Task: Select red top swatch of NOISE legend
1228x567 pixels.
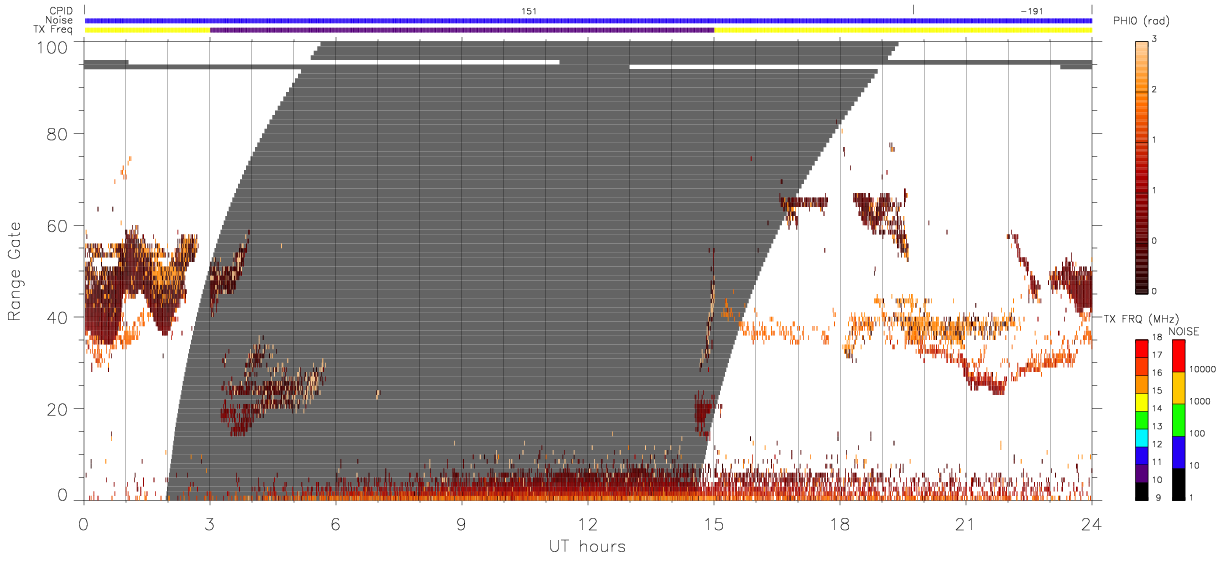Action: tap(1179, 356)
